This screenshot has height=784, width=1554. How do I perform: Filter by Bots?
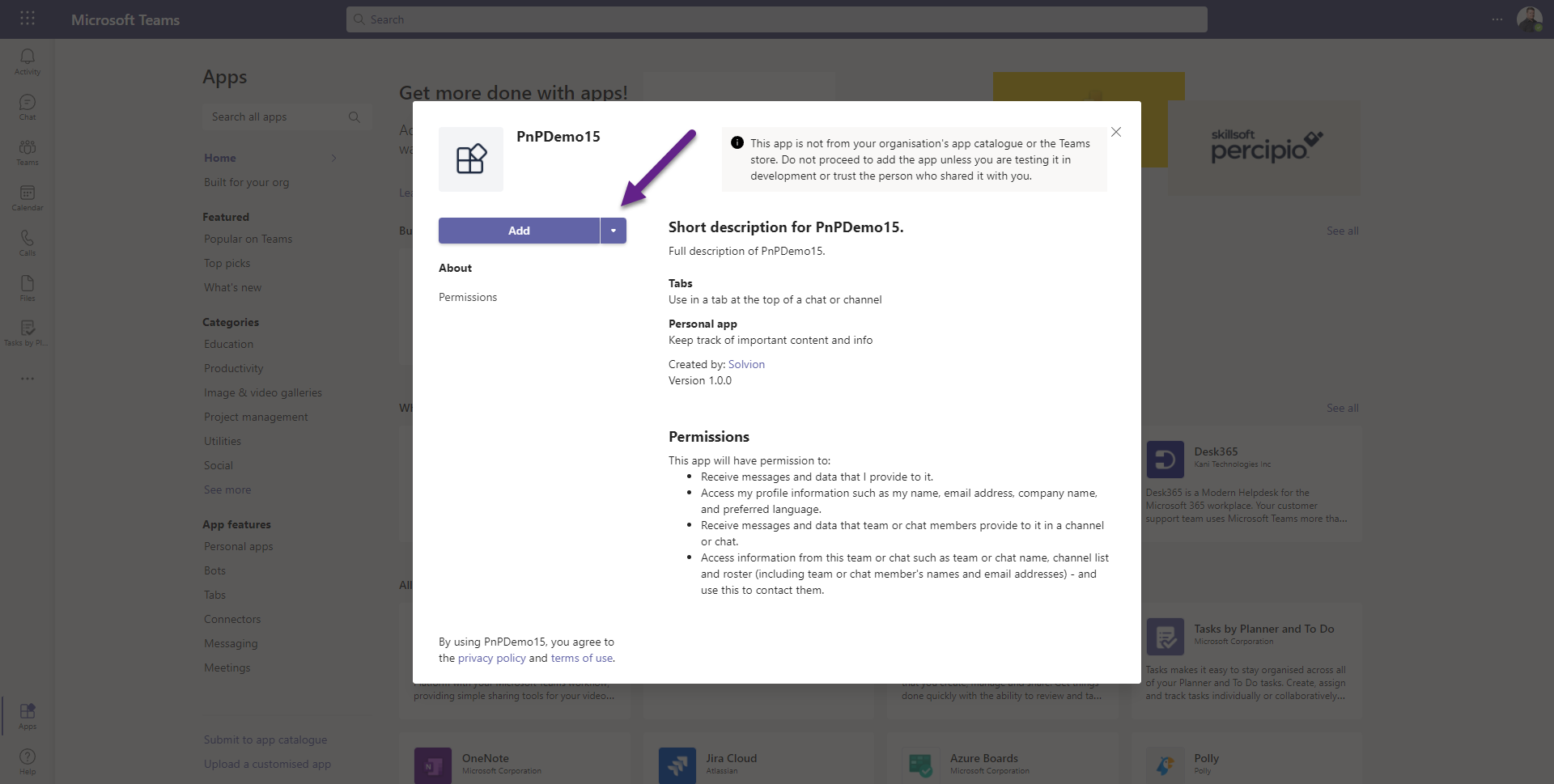tap(214, 570)
